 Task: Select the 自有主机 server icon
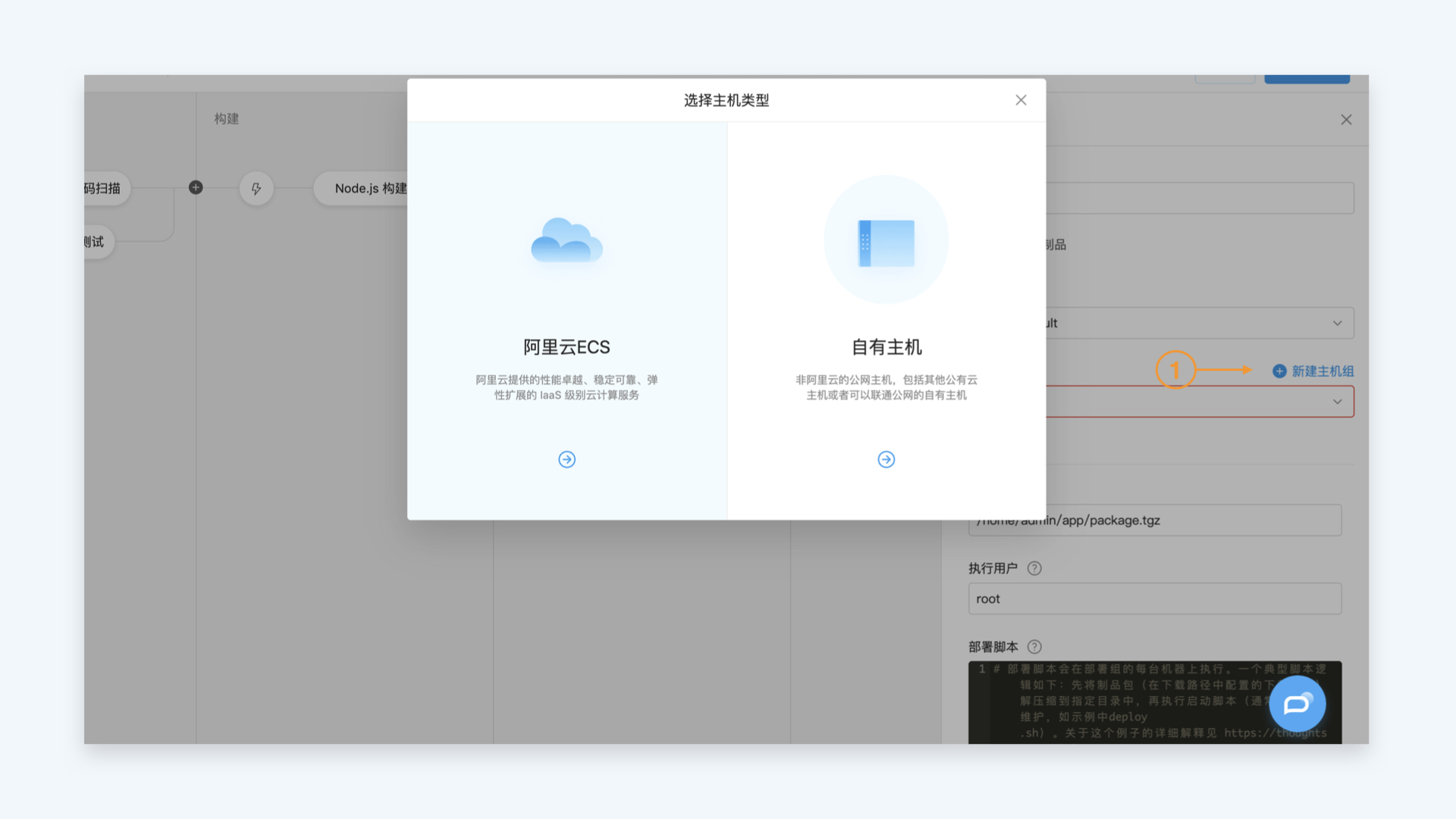point(886,243)
